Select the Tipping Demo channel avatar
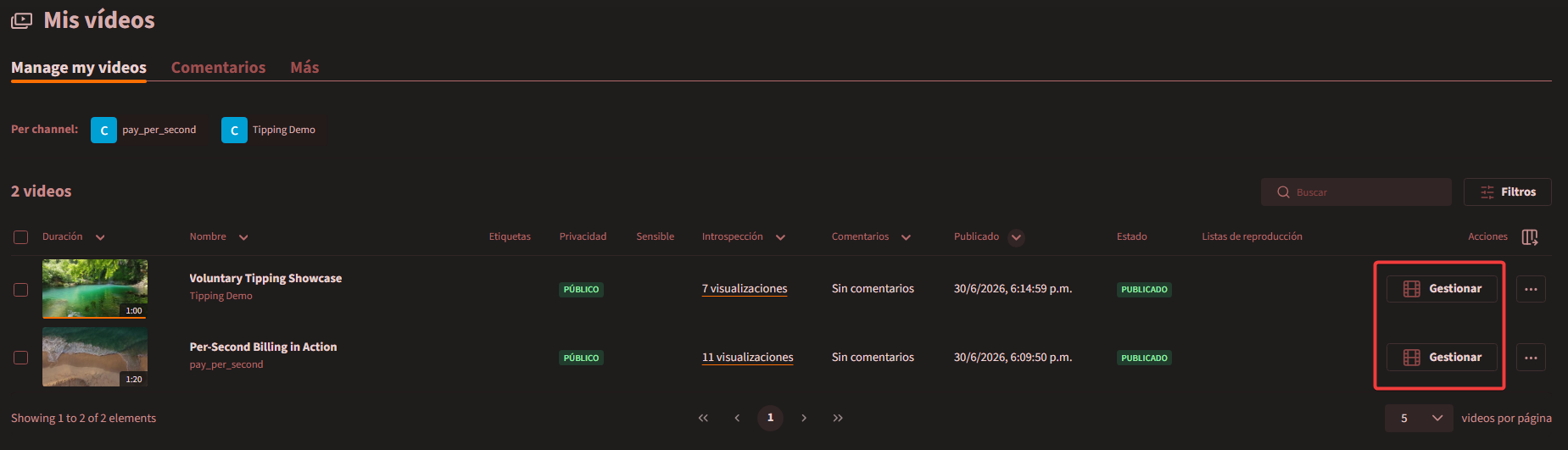Viewport: 1568px width, 450px height. point(234,130)
